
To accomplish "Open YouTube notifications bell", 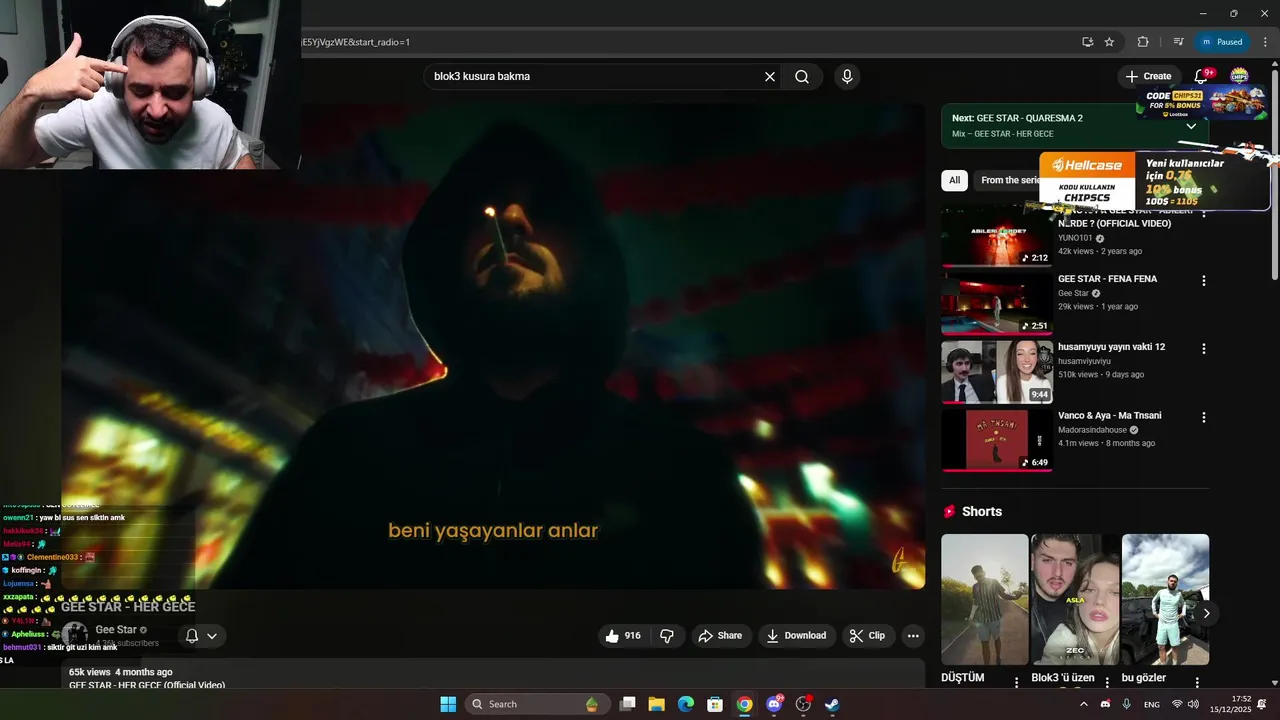I will tap(1202, 76).
